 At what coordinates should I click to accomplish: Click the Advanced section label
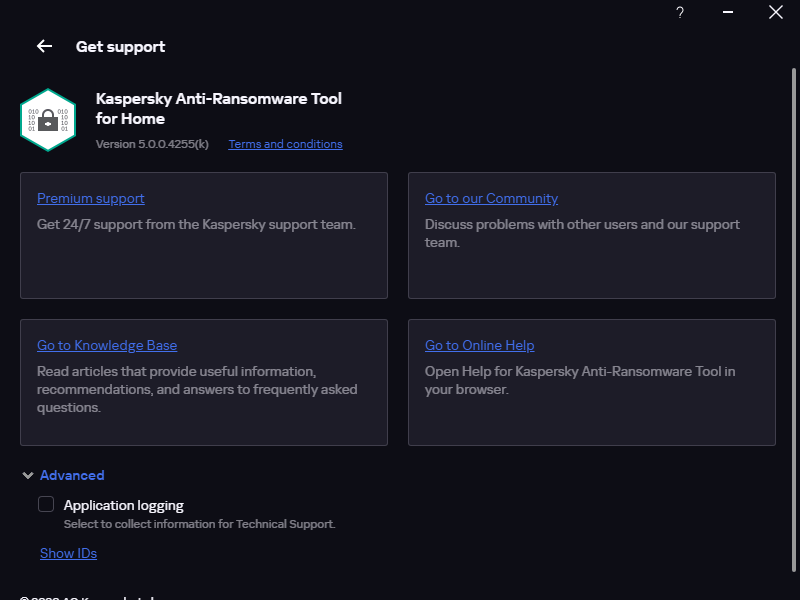tap(72, 475)
